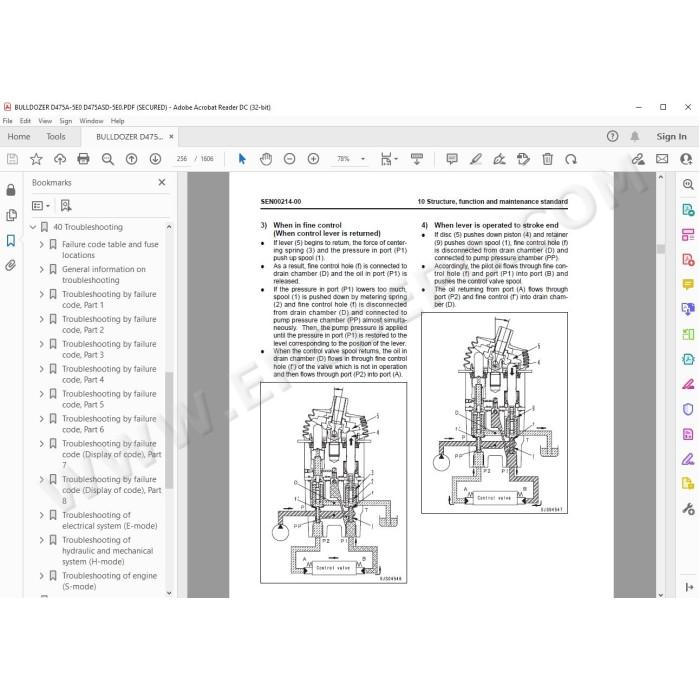Open notifications bell
This screenshot has width=700, height=700.
click(635, 137)
